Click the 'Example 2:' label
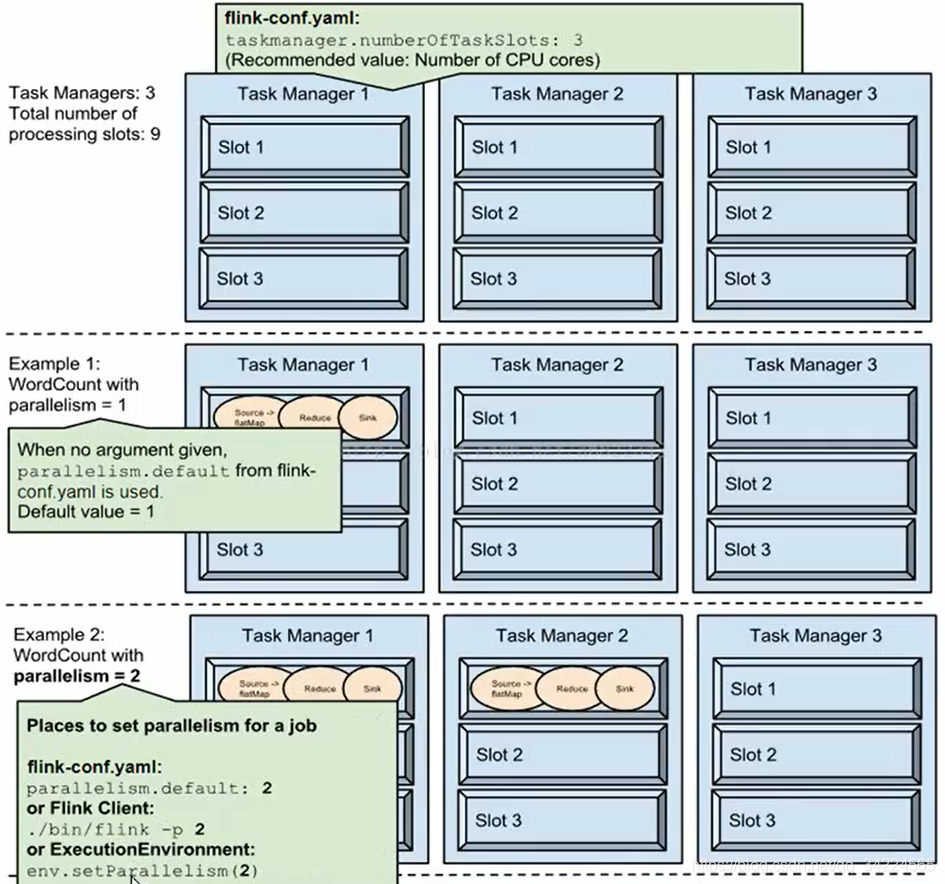The image size is (945, 884). coord(59,635)
